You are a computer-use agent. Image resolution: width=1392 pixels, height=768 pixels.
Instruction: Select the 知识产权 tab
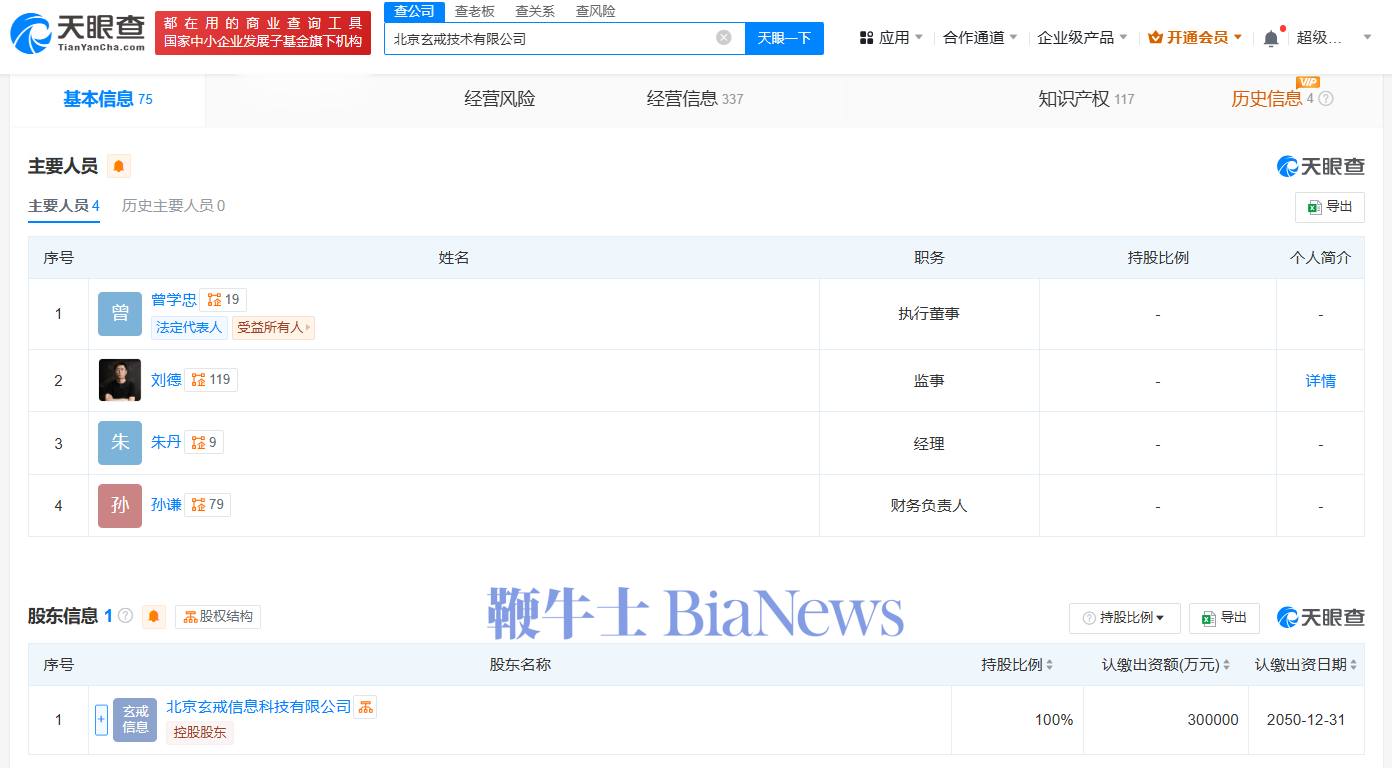[x=1086, y=99]
